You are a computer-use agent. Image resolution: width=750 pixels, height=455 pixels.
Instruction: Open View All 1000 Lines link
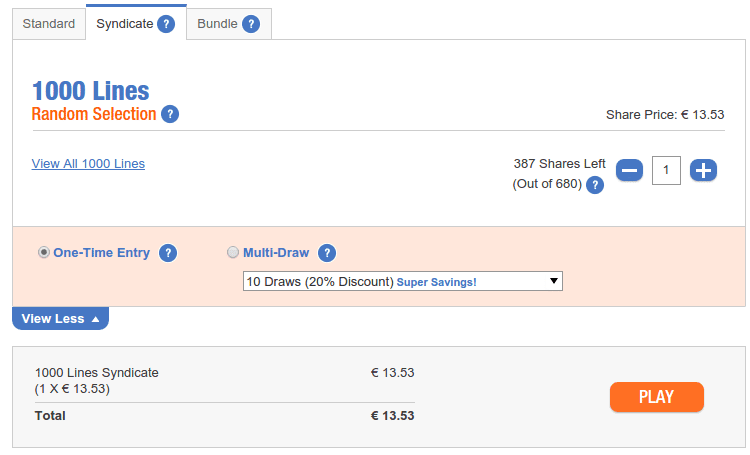88,164
